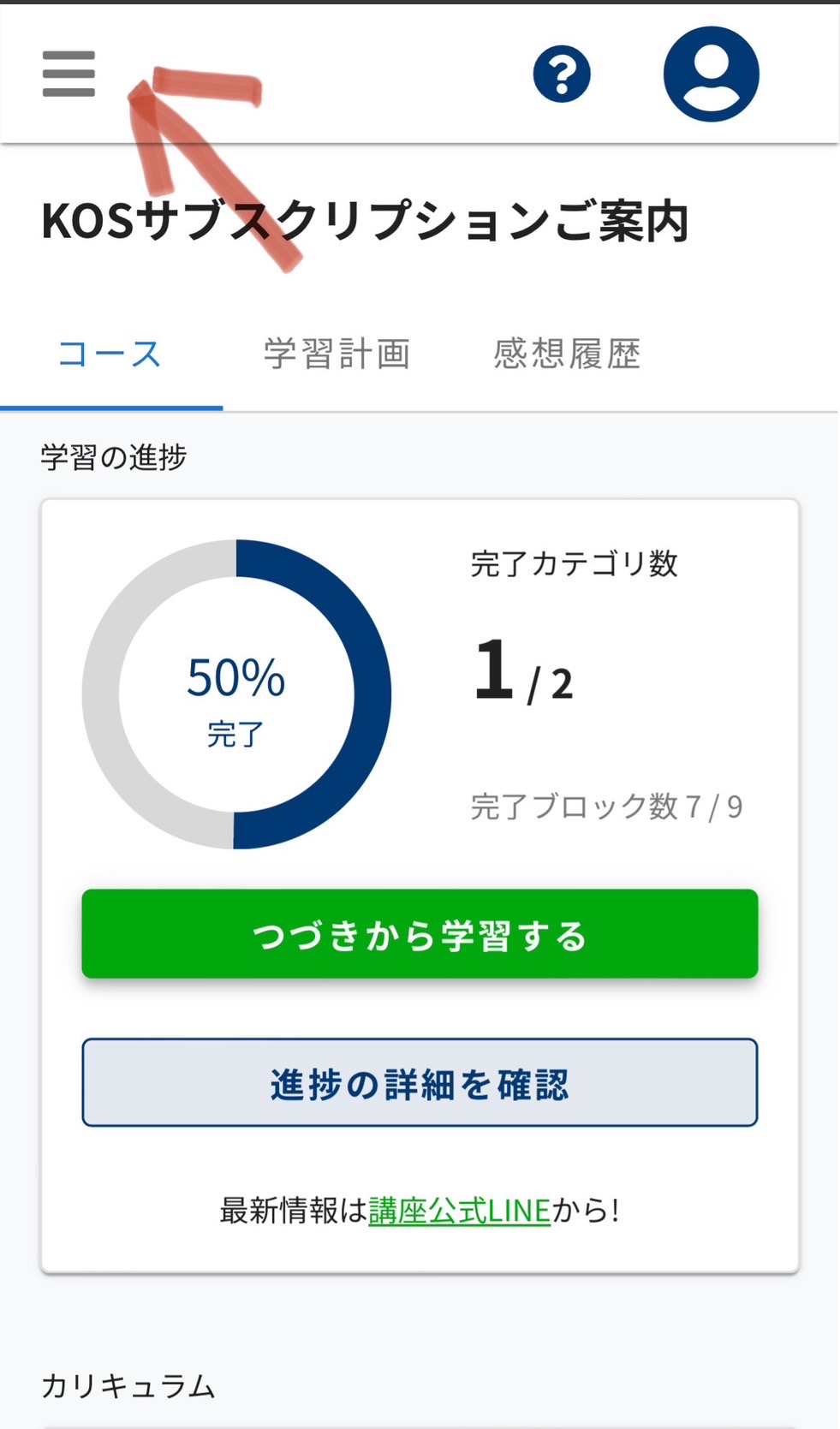Click the 完了カテゴリ数 label
The image size is (840, 1429).
(574, 563)
